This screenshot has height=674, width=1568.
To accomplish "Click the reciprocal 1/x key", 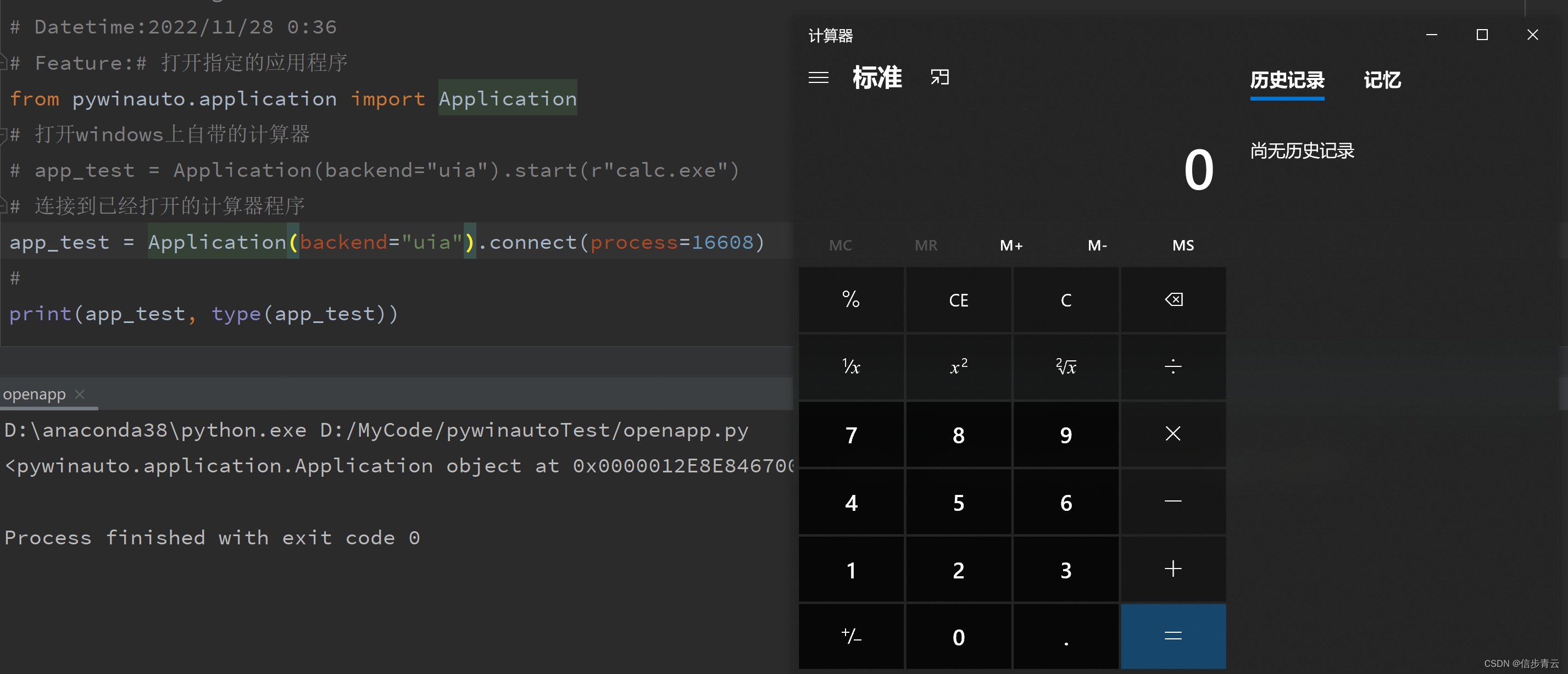I will tap(850, 366).
